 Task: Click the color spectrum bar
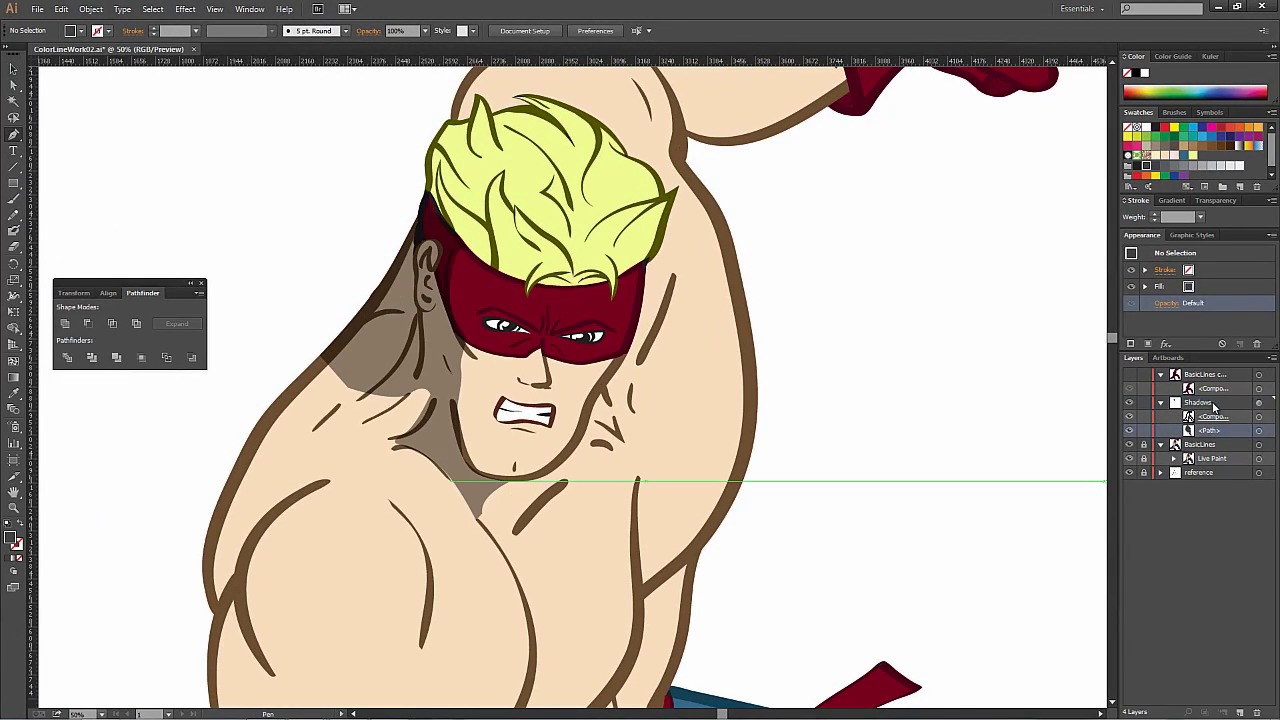point(1195,92)
